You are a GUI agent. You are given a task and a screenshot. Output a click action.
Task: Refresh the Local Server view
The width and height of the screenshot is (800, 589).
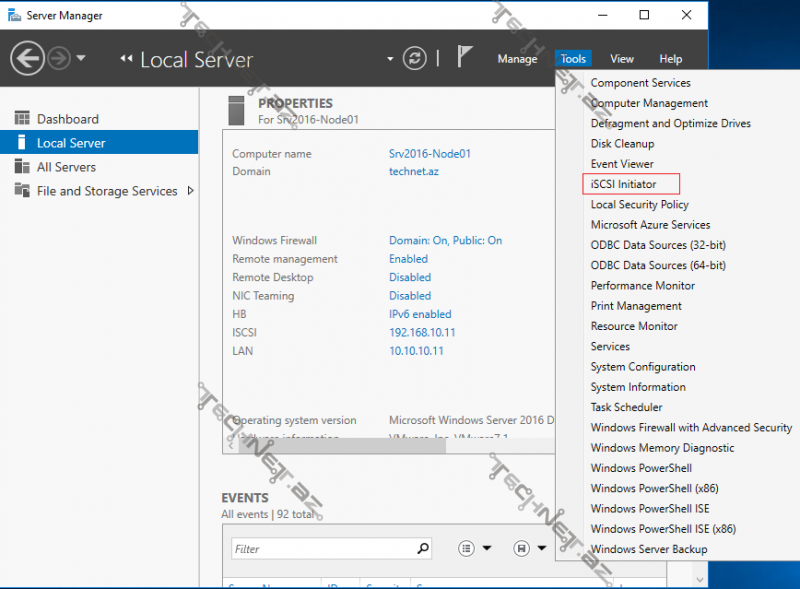[414, 59]
